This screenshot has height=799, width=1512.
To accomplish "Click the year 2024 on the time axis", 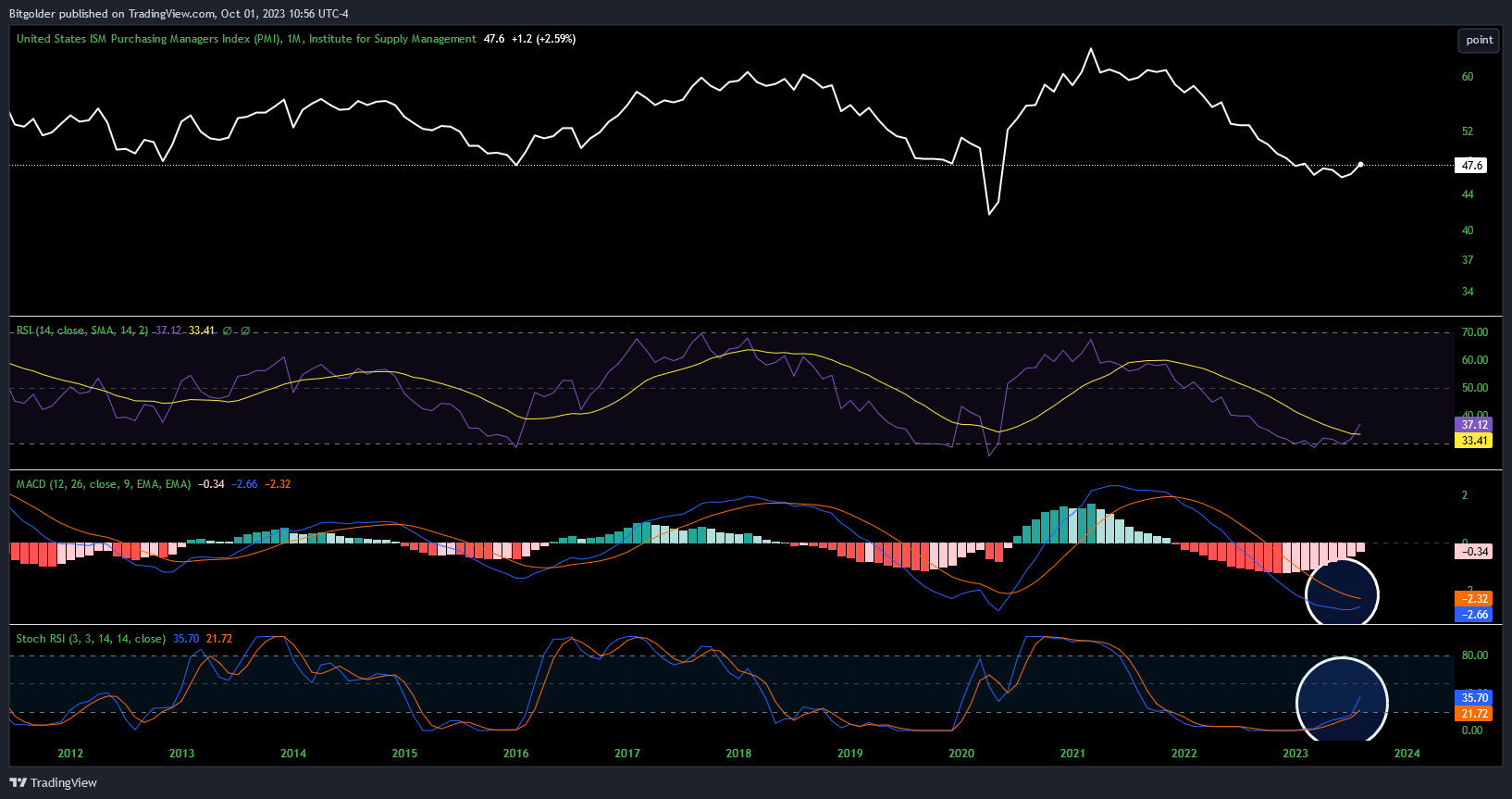I will coord(1407,754).
